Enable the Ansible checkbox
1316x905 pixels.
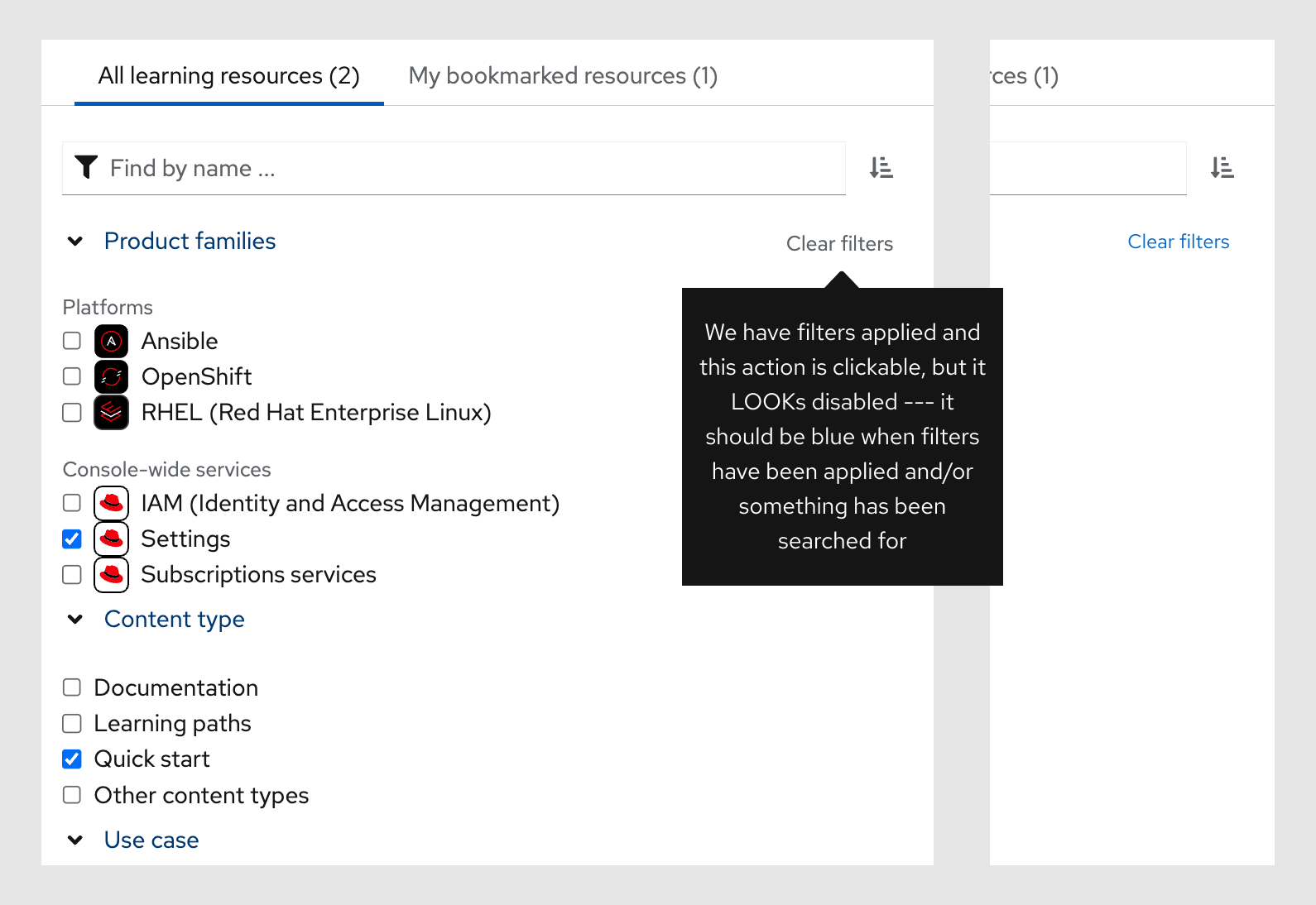coord(72,341)
